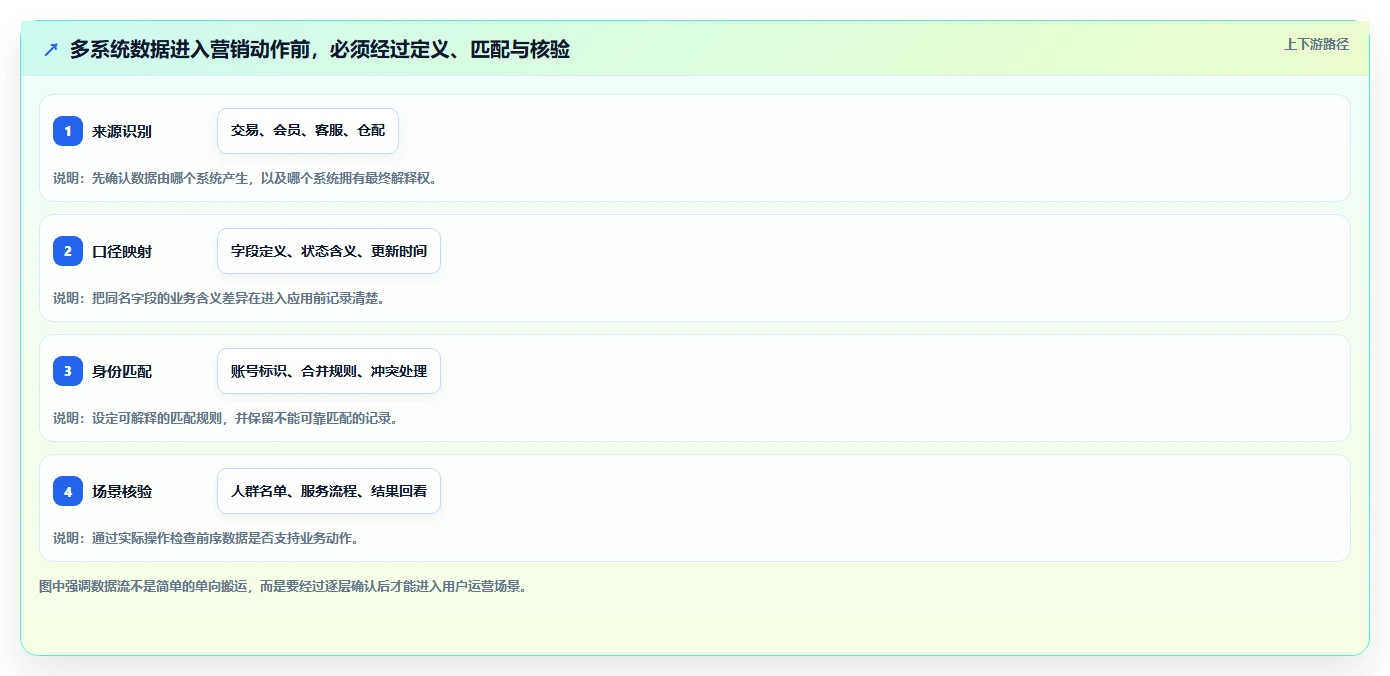Click the 账号标识、合并规则、冲突处理 chip
The width and height of the screenshot is (1390, 676).
[329, 371]
